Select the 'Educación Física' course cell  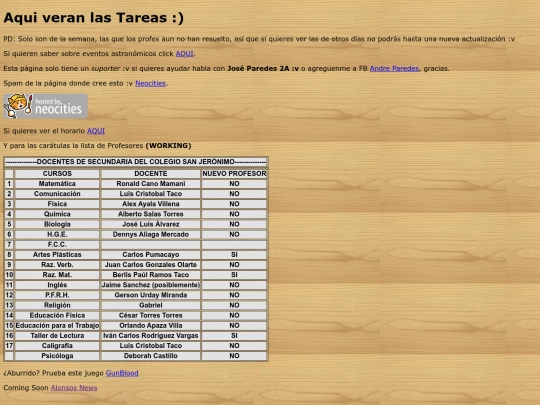click(57, 315)
